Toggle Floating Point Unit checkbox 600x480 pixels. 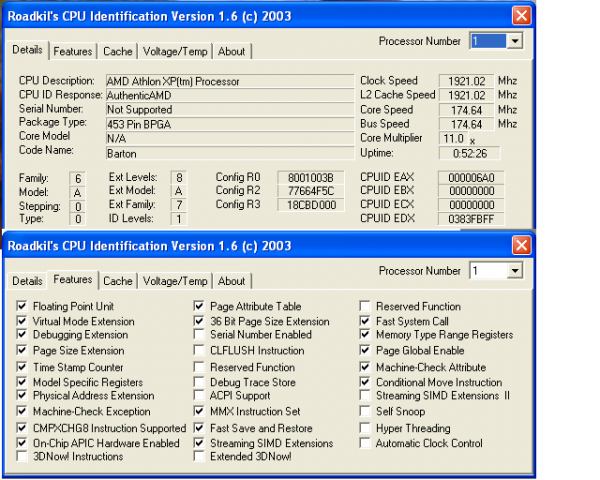(22, 306)
